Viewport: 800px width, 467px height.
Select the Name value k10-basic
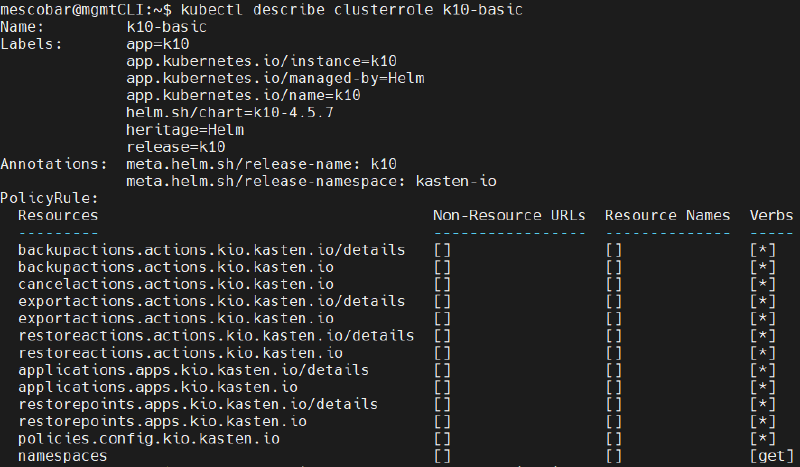166,27
